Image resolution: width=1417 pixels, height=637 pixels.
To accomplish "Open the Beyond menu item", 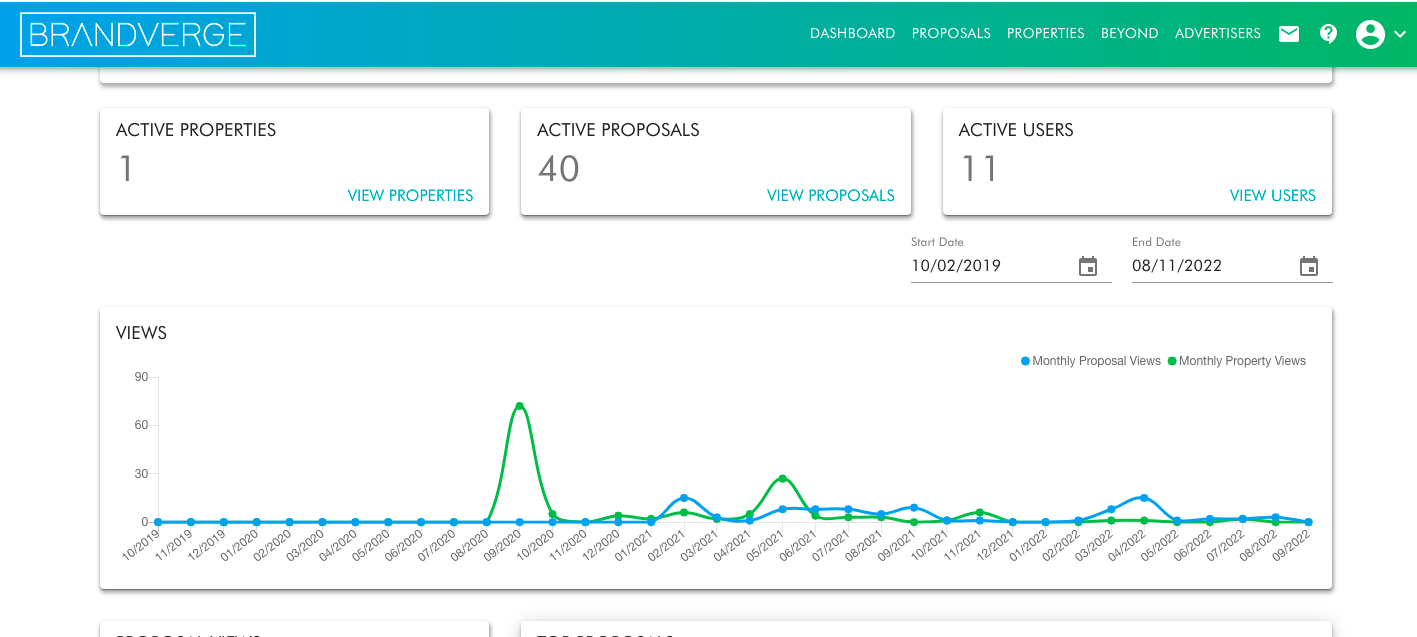I will coord(1130,33).
